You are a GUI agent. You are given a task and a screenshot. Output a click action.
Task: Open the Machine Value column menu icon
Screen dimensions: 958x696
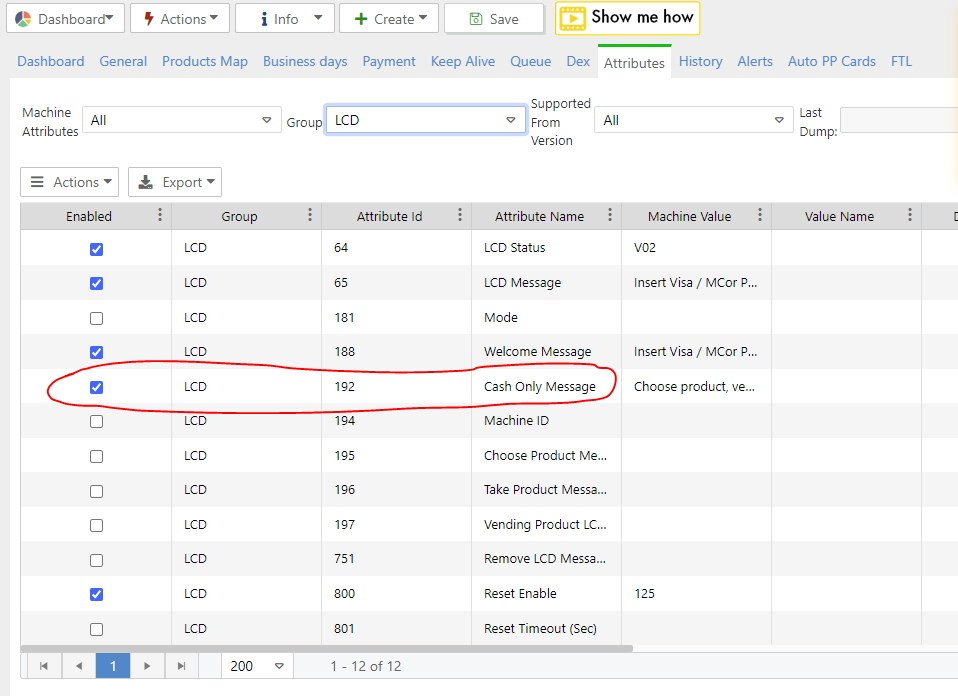760,216
